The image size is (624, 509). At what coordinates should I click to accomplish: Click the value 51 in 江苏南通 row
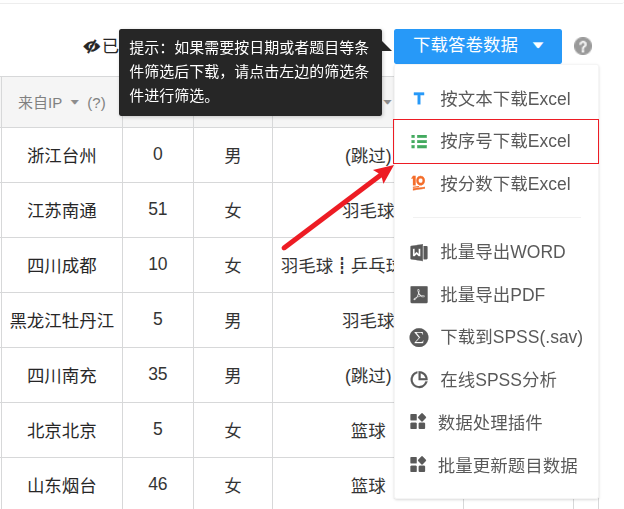[x=158, y=209]
